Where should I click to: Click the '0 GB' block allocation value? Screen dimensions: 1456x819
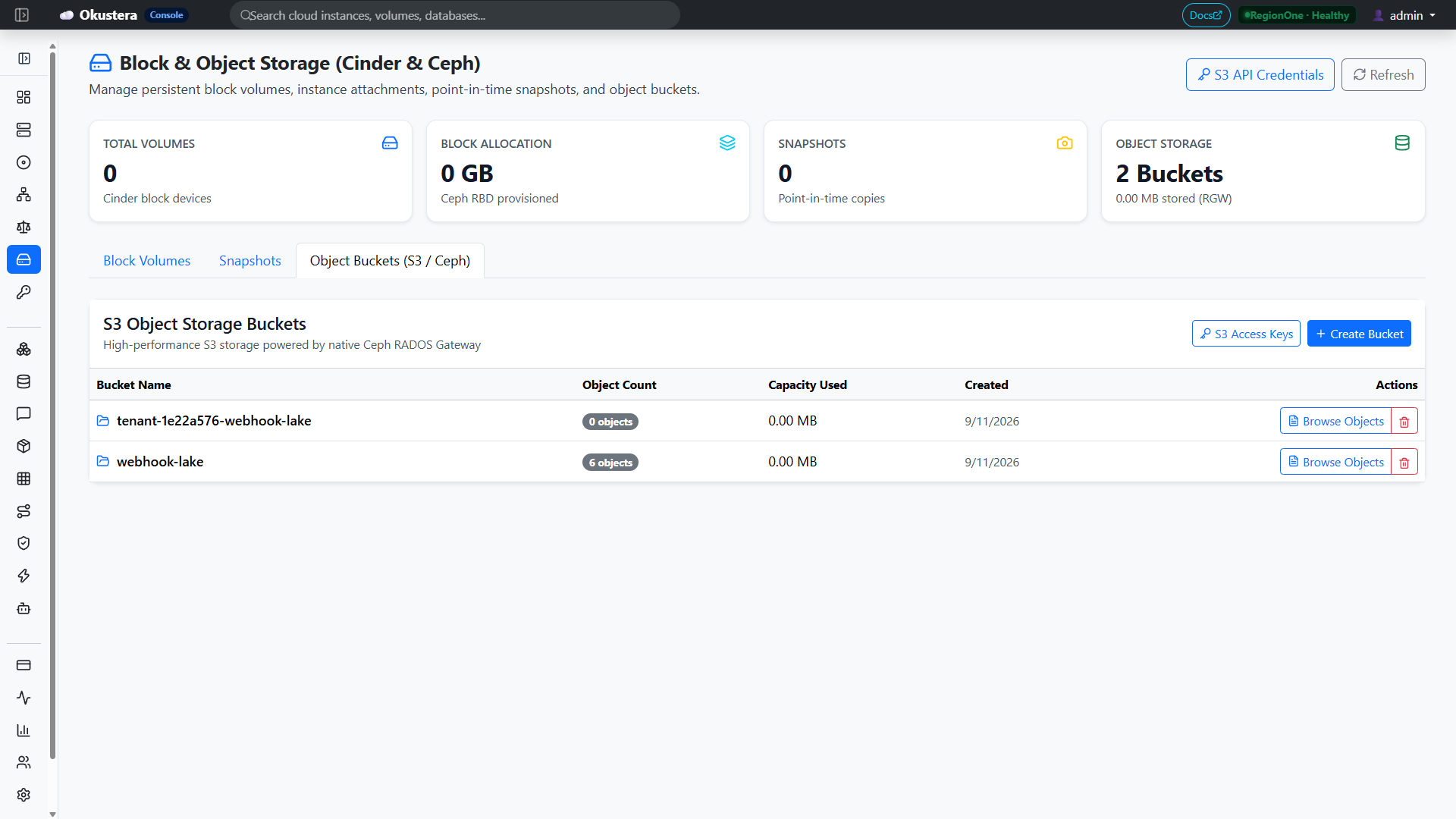tap(467, 174)
